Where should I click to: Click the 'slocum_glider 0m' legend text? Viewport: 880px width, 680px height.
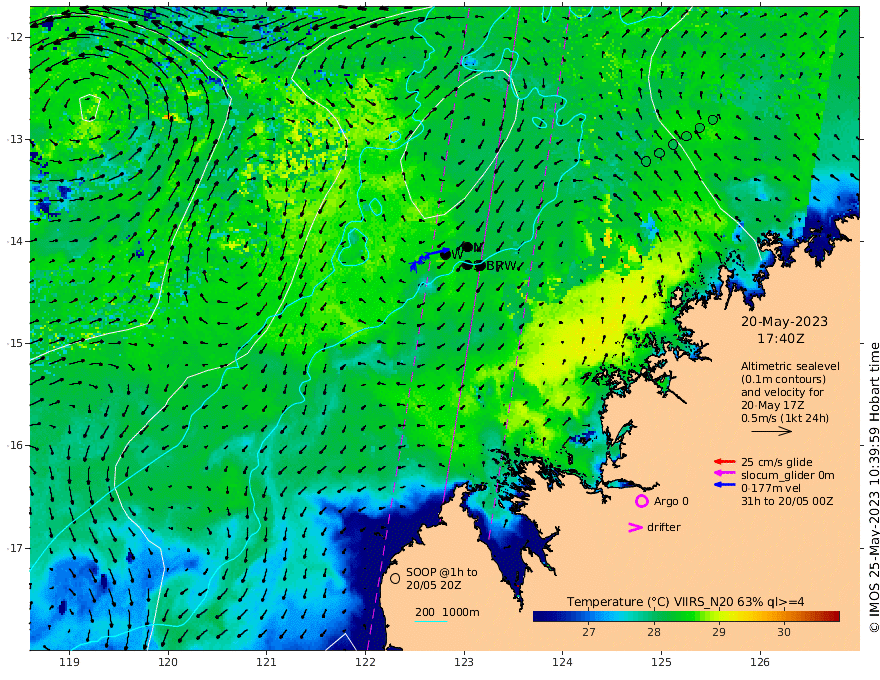(788, 475)
